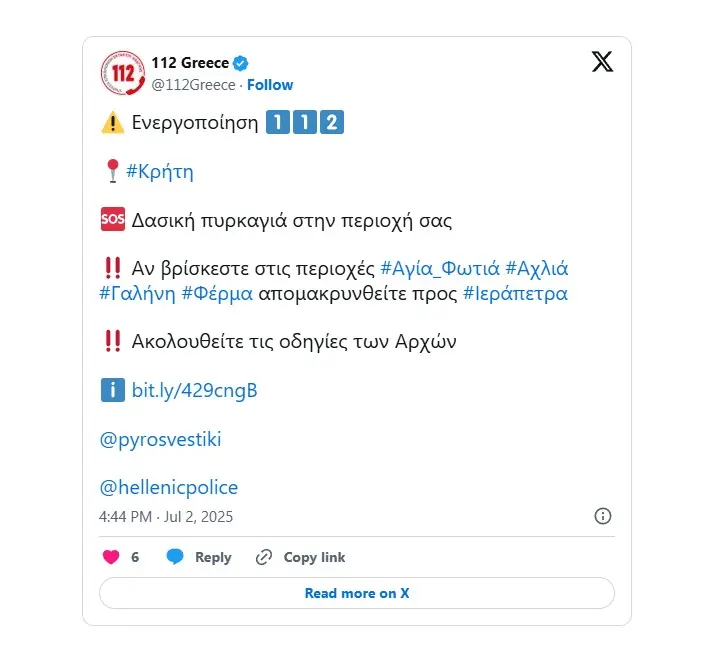This screenshot has width=711, height=662.
Task: Open the #Αχλιά hashtag link
Action: (x=537, y=268)
